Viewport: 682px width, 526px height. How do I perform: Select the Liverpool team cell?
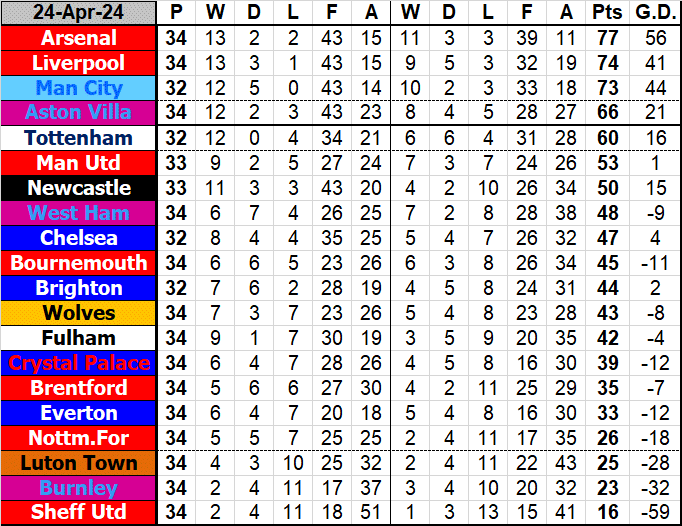pyautogui.click(x=78, y=63)
